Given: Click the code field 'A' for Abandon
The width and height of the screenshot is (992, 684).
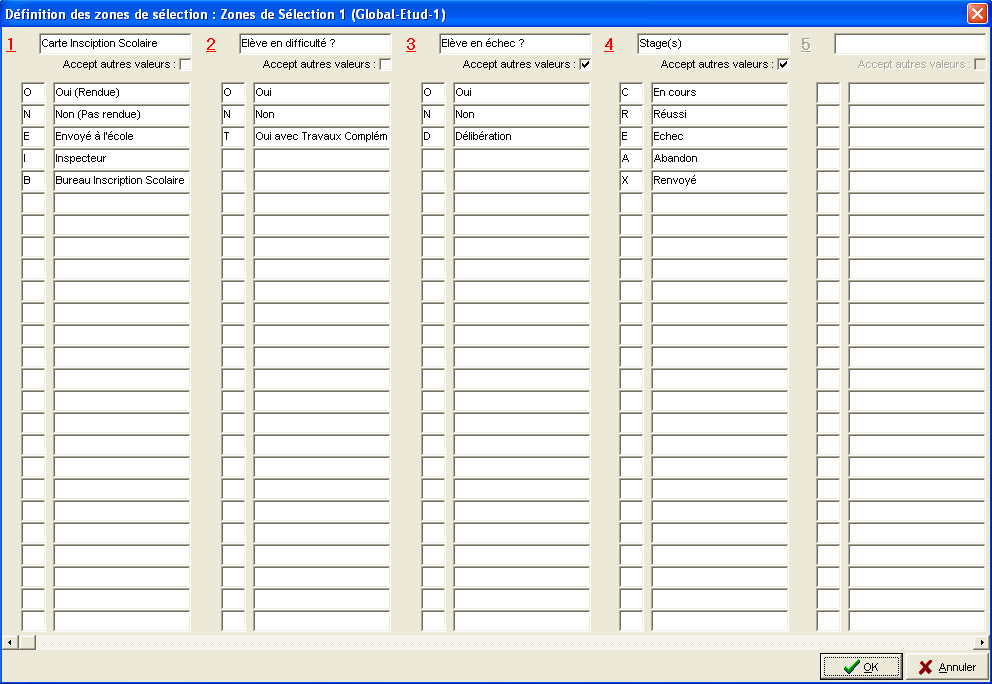Looking at the screenshot, I should [x=631, y=159].
